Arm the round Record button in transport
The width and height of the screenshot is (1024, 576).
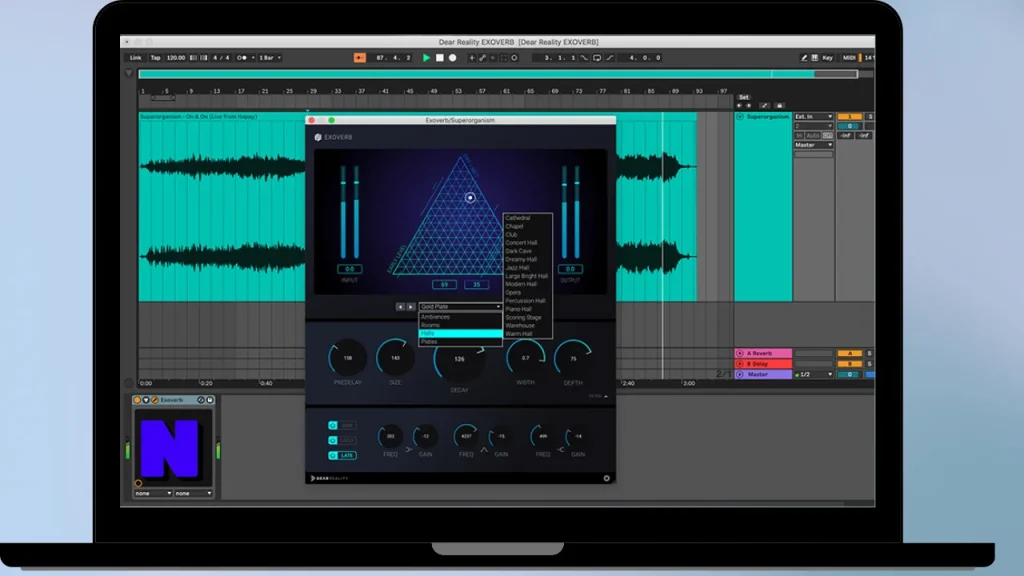pos(453,57)
